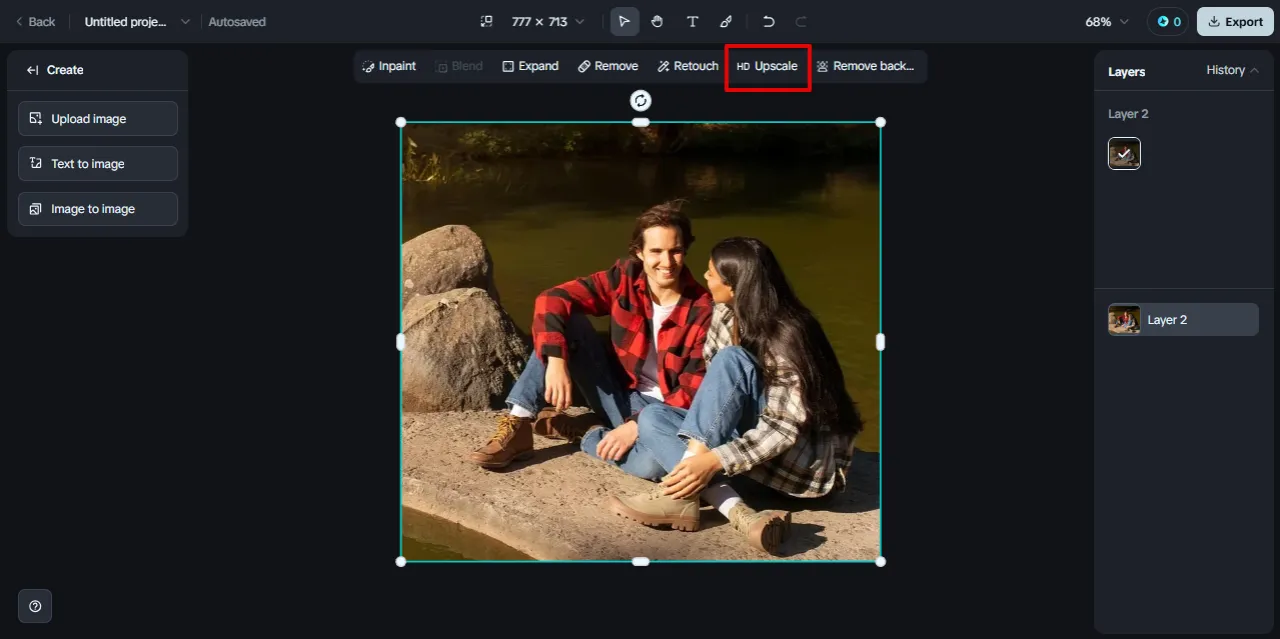Image resolution: width=1280 pixels, height=639 pixels.
Task: Open the help question mark icon
Action: click(35, 606)
